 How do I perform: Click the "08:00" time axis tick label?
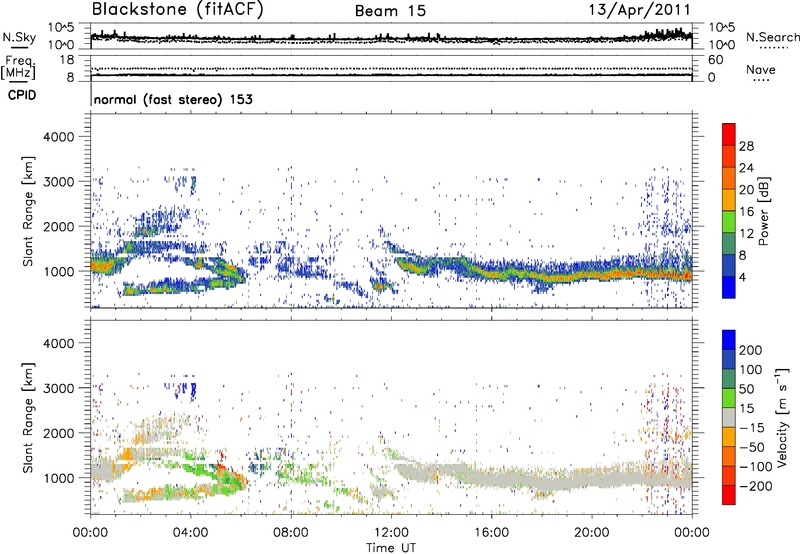pyautogui.click(x=291, y=533)
